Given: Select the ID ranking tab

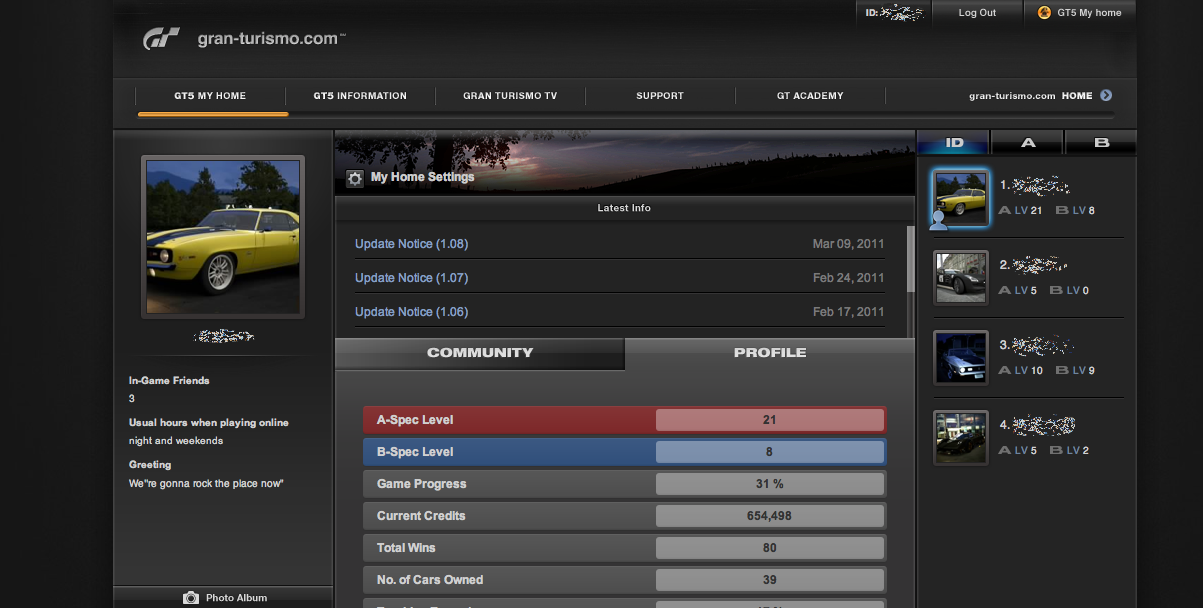Looking at the screenshot, I should point(954,143).
